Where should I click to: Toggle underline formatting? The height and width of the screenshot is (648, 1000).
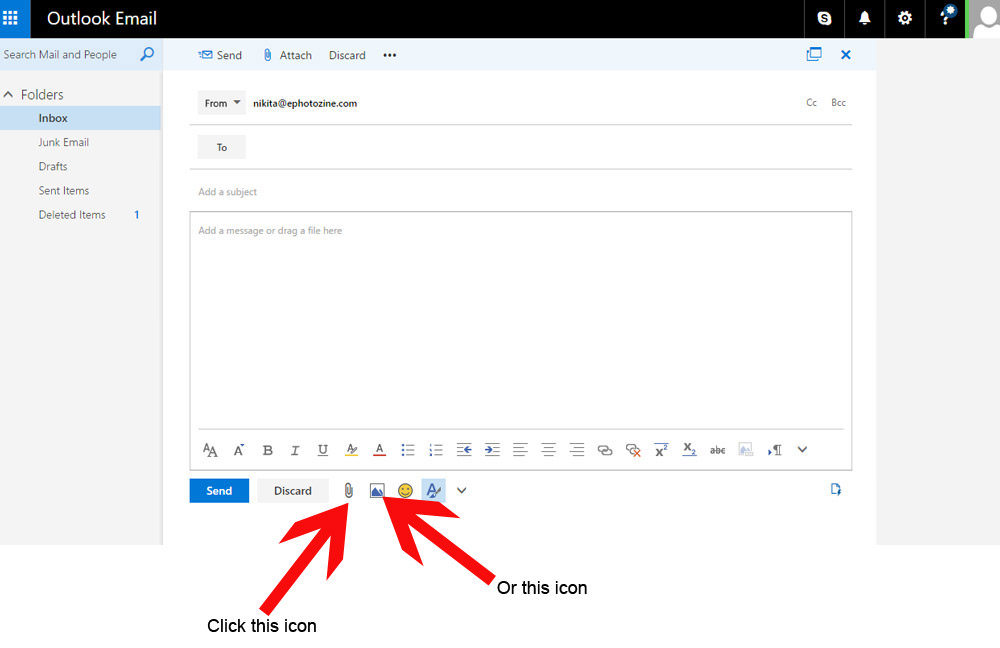pyautogui.click(x=323, y=450)
